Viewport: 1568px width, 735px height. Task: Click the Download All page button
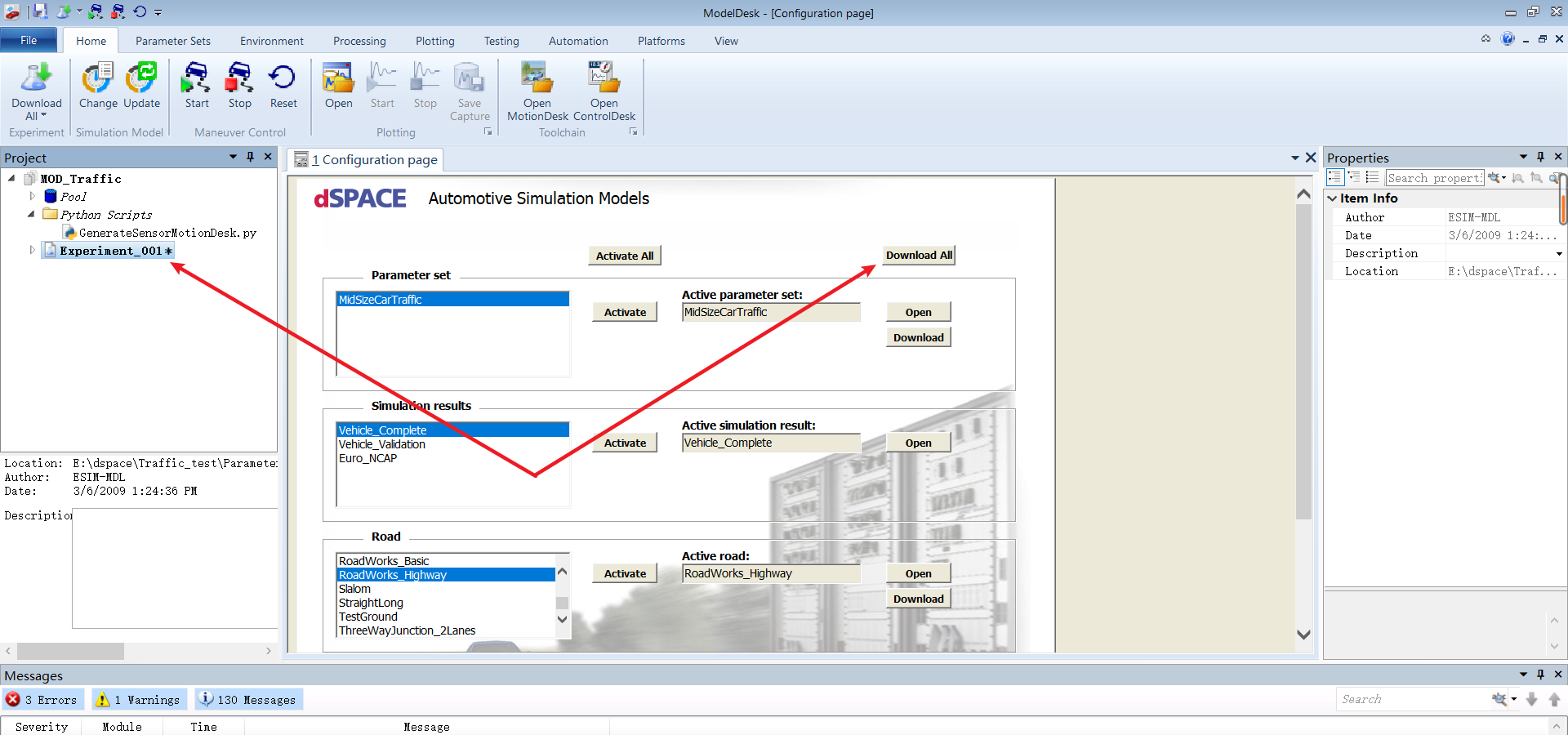[x=919, y=255]
